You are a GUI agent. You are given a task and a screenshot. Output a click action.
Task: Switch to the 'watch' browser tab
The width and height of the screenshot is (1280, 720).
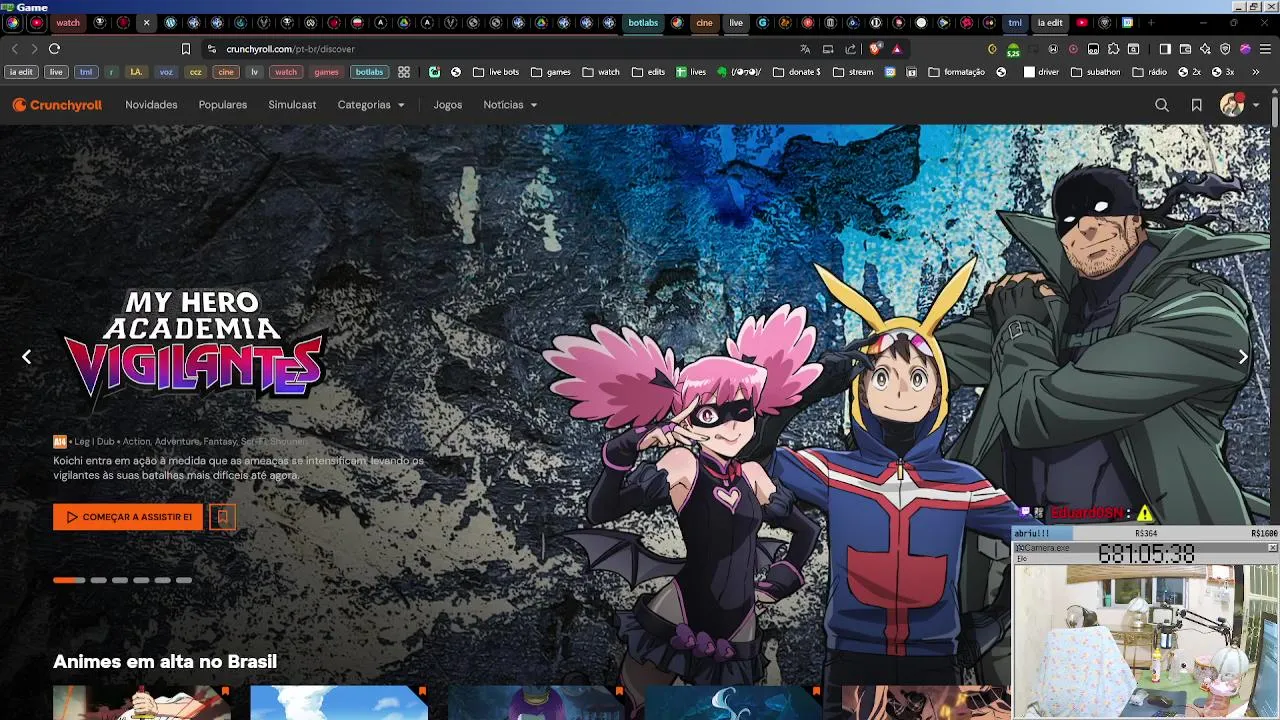[67, 22]
